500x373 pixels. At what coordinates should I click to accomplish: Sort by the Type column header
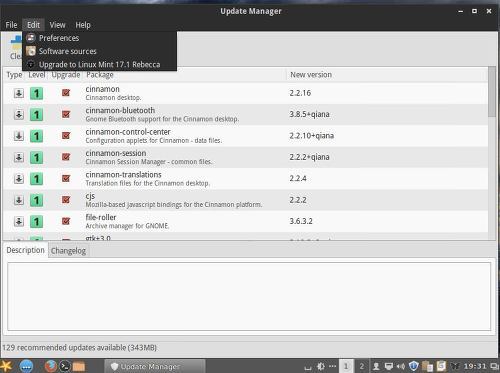[14, 75]
